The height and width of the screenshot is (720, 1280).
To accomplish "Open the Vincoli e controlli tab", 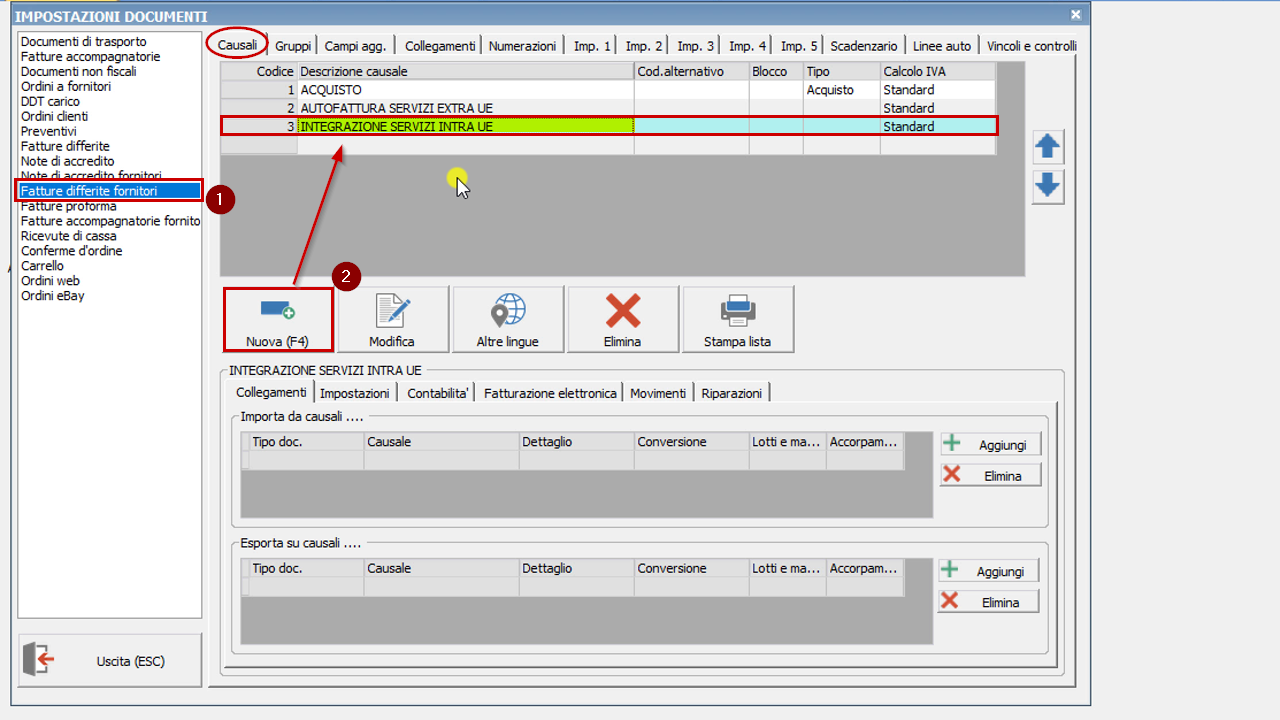I will [x=1031, y=46].
